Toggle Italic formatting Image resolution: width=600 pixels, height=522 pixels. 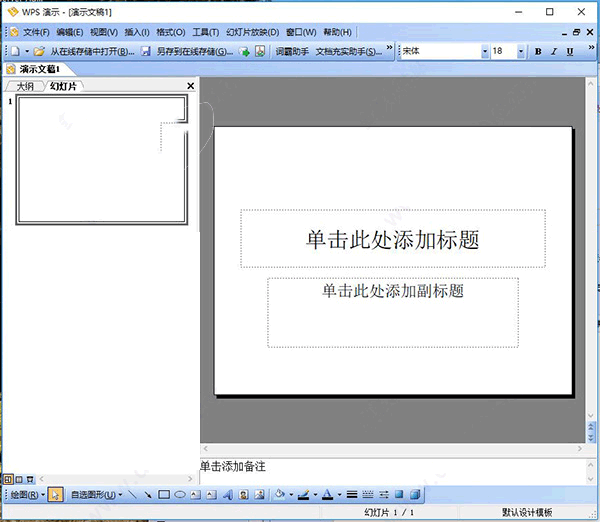click(x=554, y=51)
